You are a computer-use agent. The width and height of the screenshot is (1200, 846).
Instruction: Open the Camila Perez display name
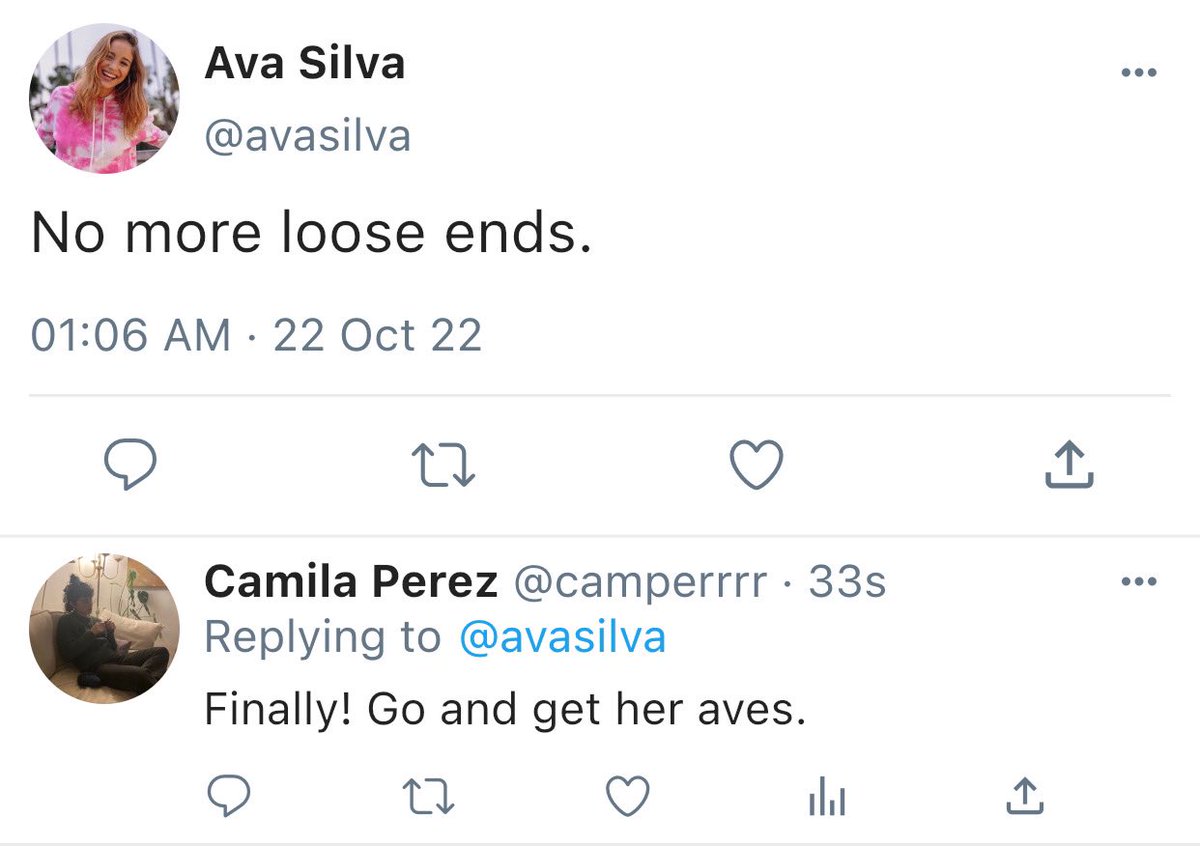click(352, 582)
